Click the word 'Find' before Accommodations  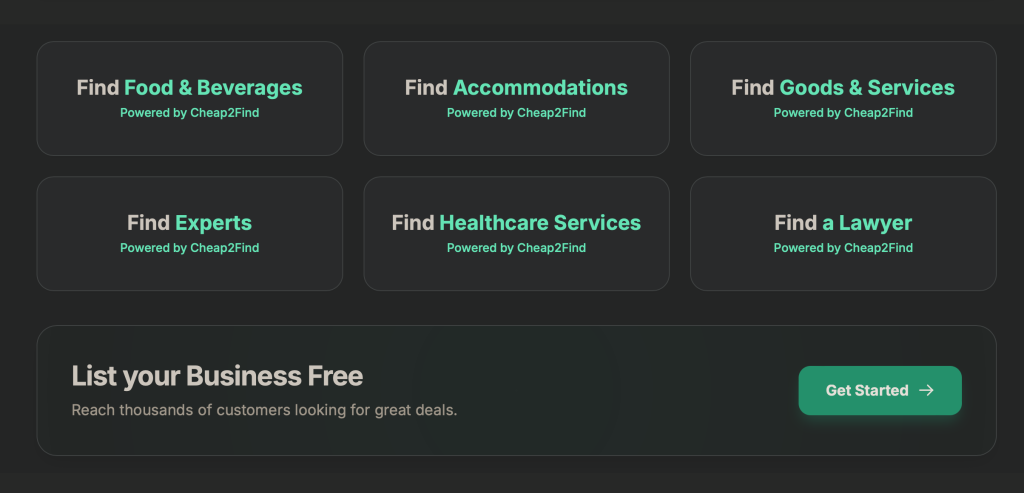426,88
